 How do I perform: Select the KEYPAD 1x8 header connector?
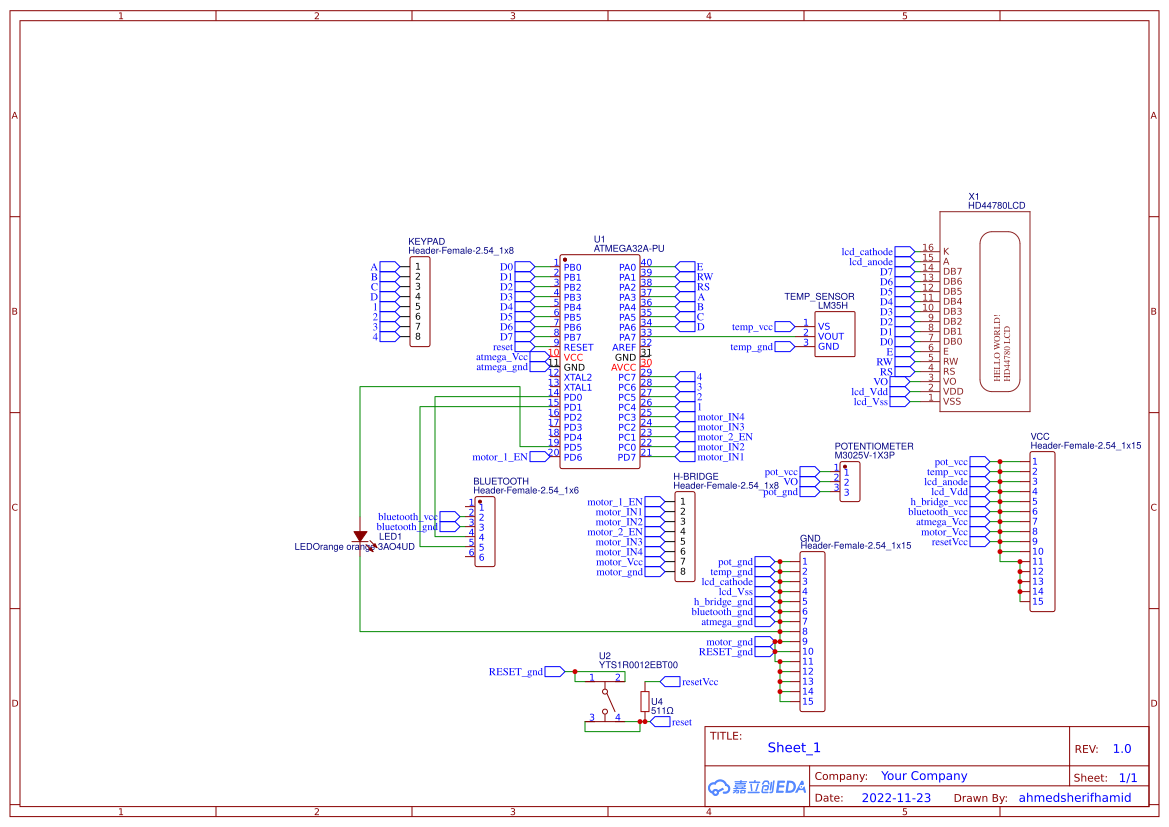(420, 302)
